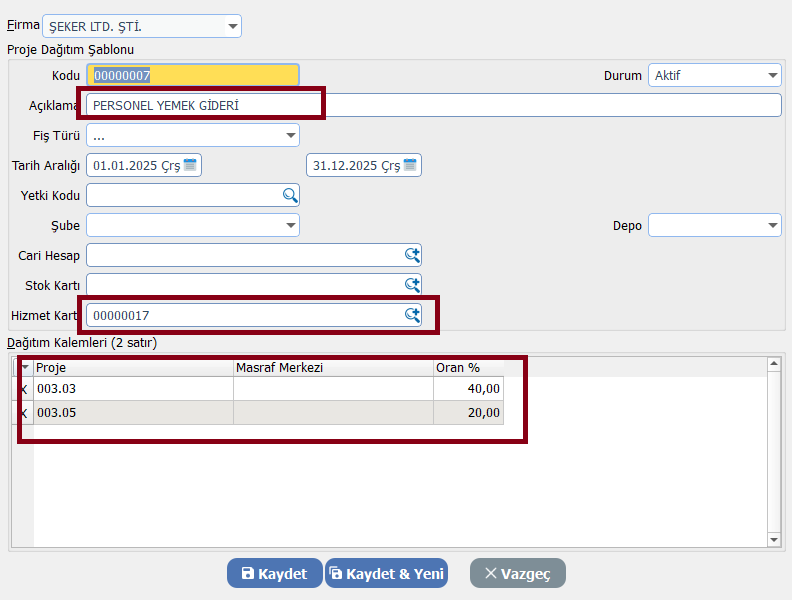Open grid options arrow left of Proje header
This screenshot has width=792, height=600.
pos(24,367)
